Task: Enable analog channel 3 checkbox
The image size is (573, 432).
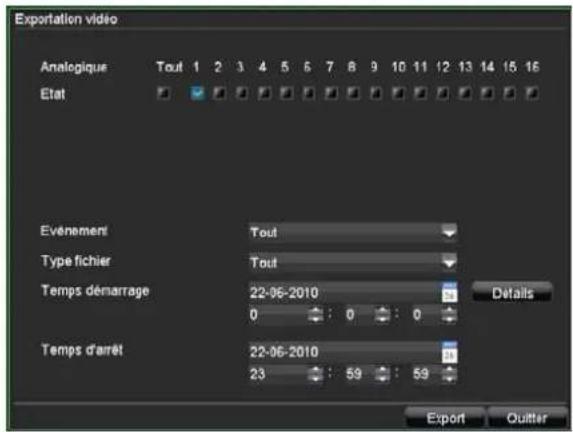Action: [242, 93]
